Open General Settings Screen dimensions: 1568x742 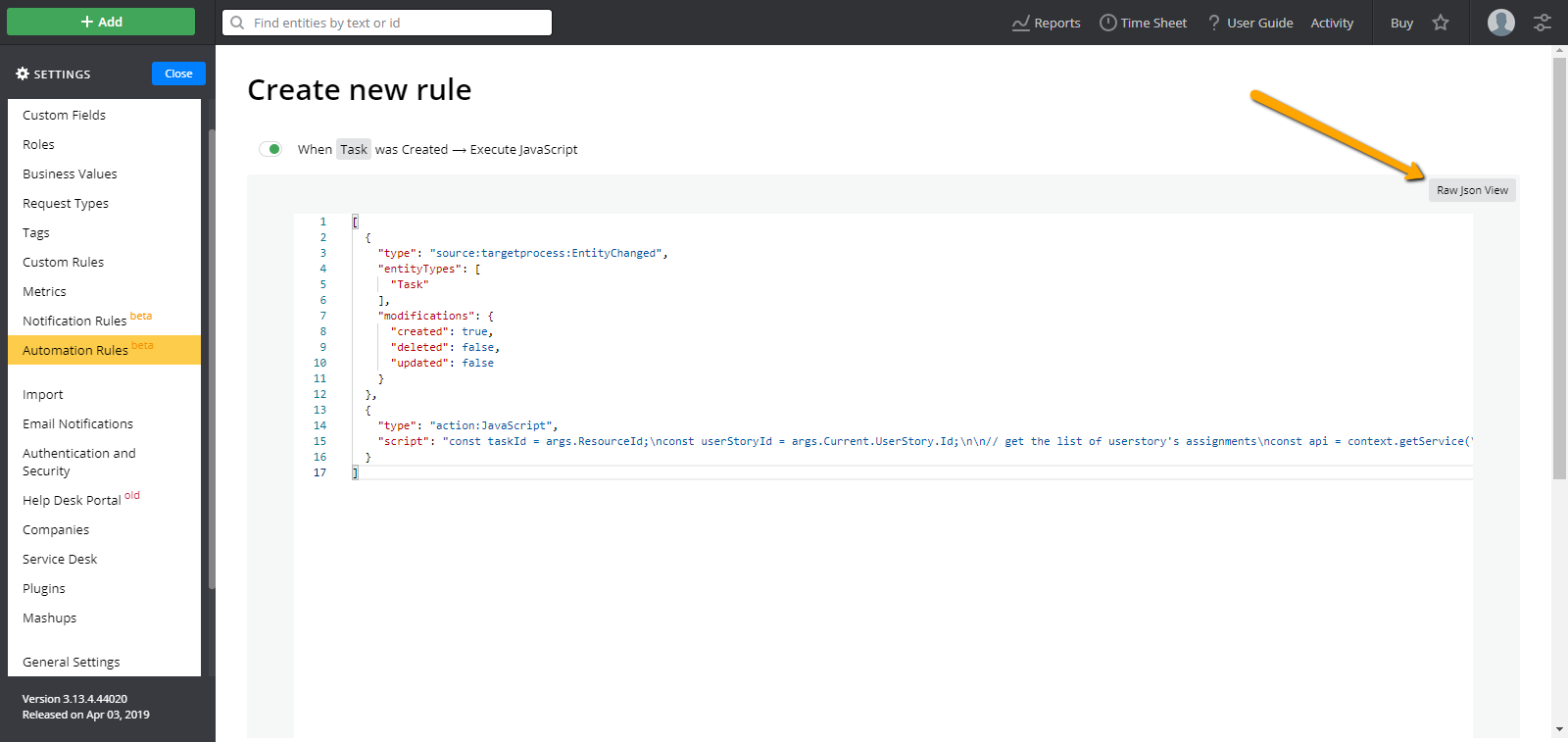point(104,662)
